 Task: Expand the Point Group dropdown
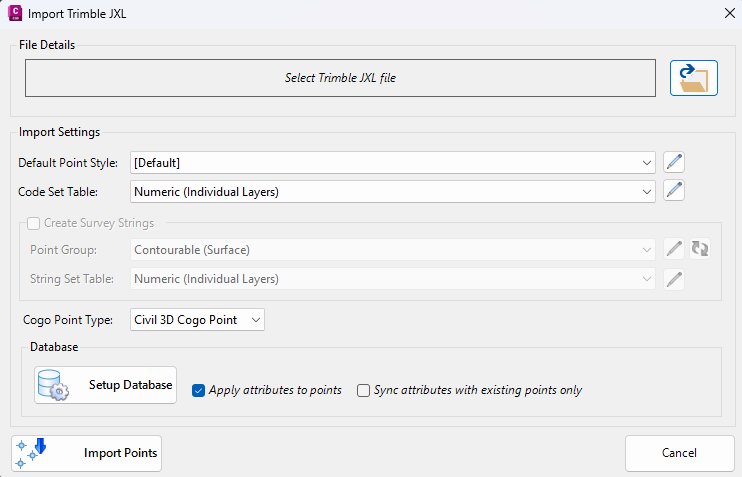[393, 250]
